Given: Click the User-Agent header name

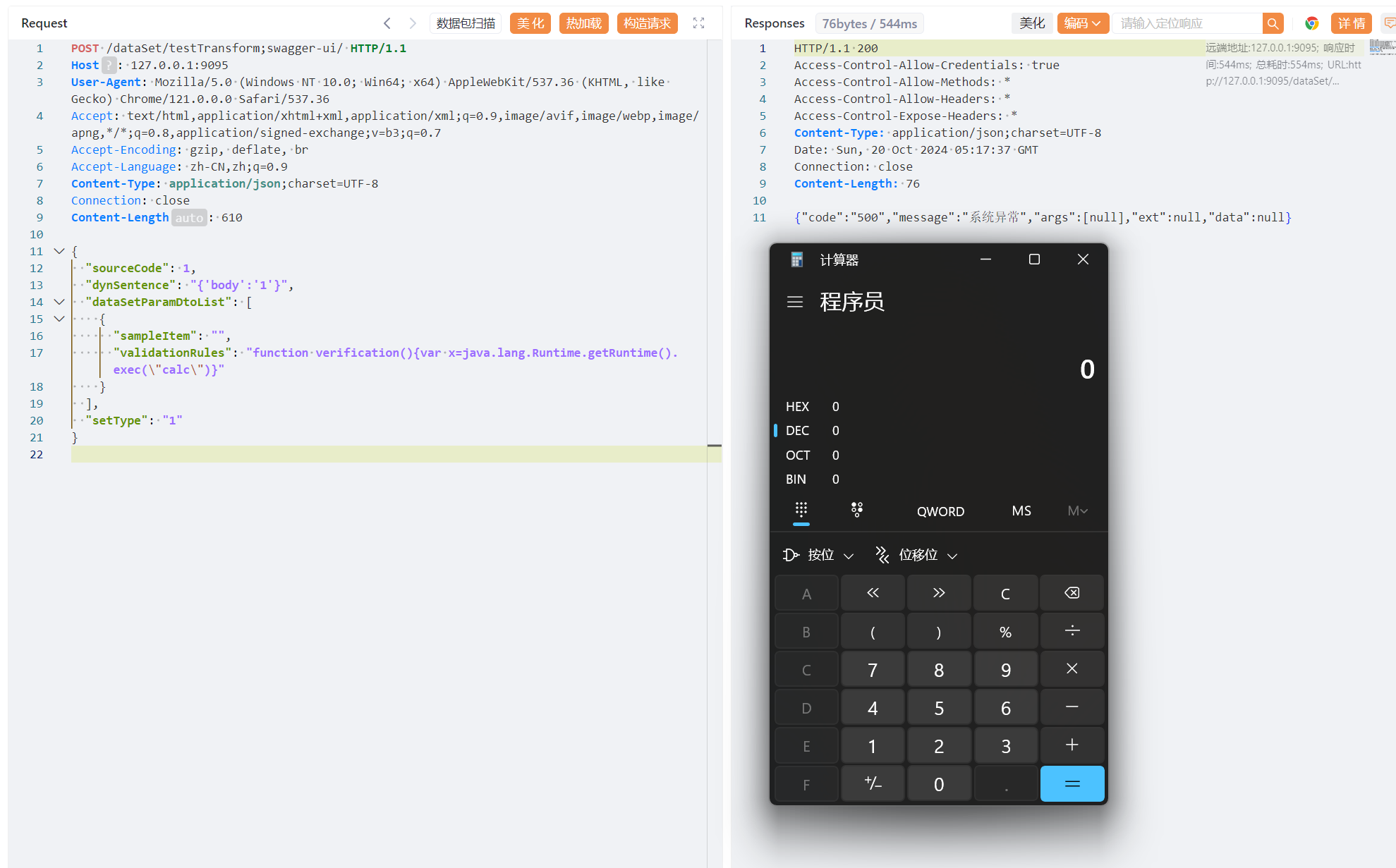Looking at the screenshot, I should 106,82.
